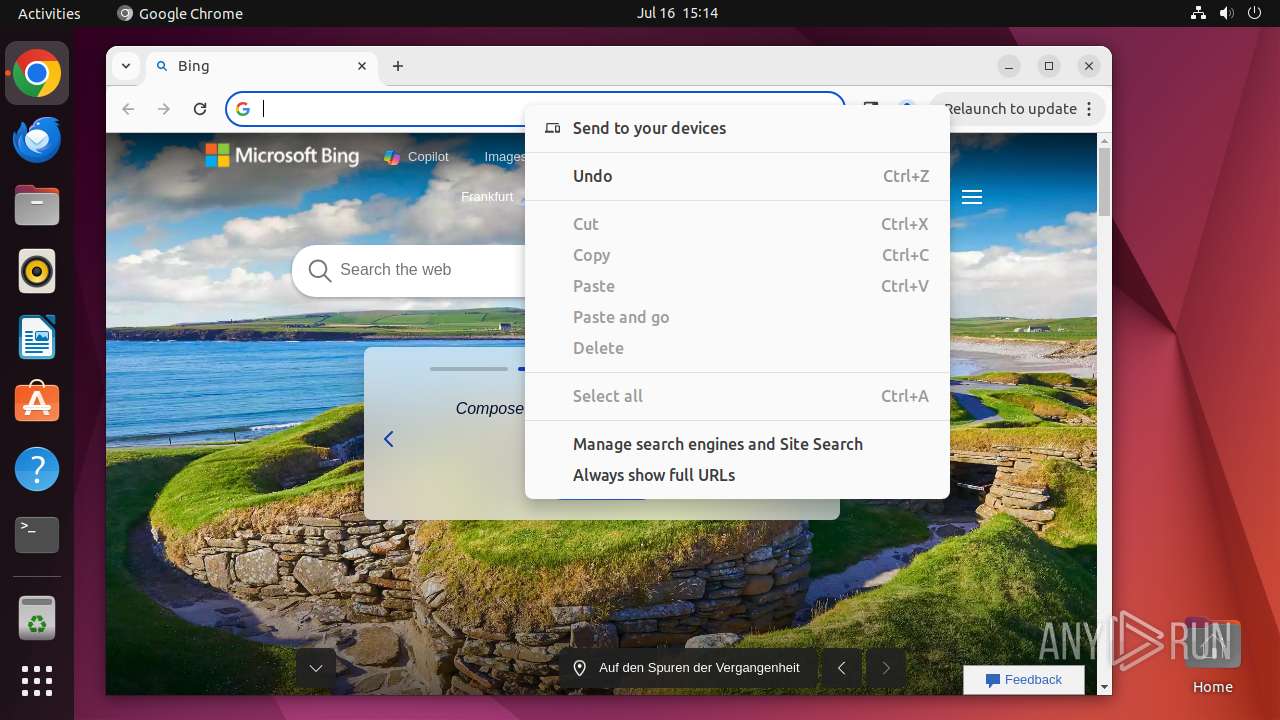Go forward with browser forward arrow
1280x720 pixels.
164,109
